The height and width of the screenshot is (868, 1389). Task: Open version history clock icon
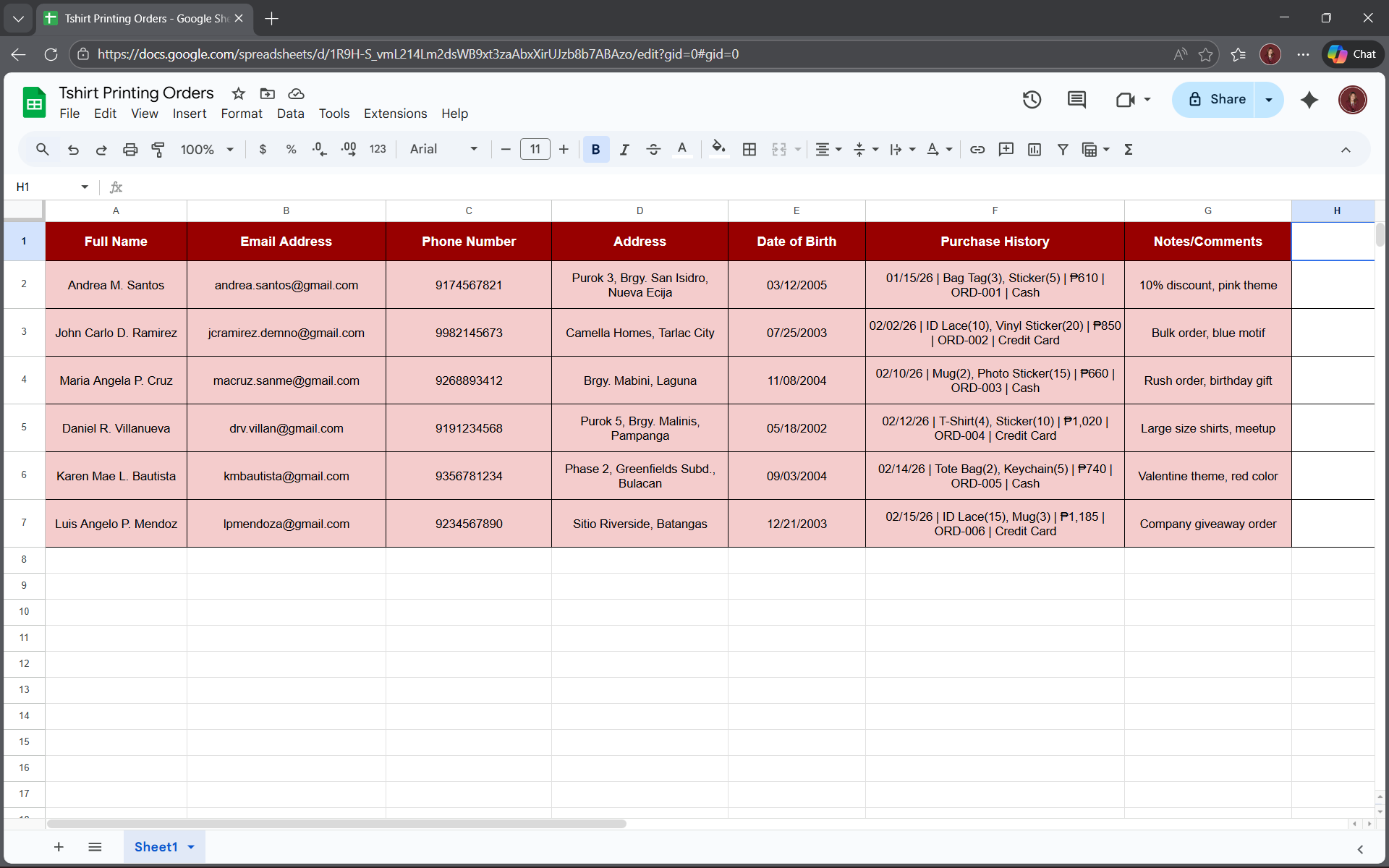(1032, 100)
